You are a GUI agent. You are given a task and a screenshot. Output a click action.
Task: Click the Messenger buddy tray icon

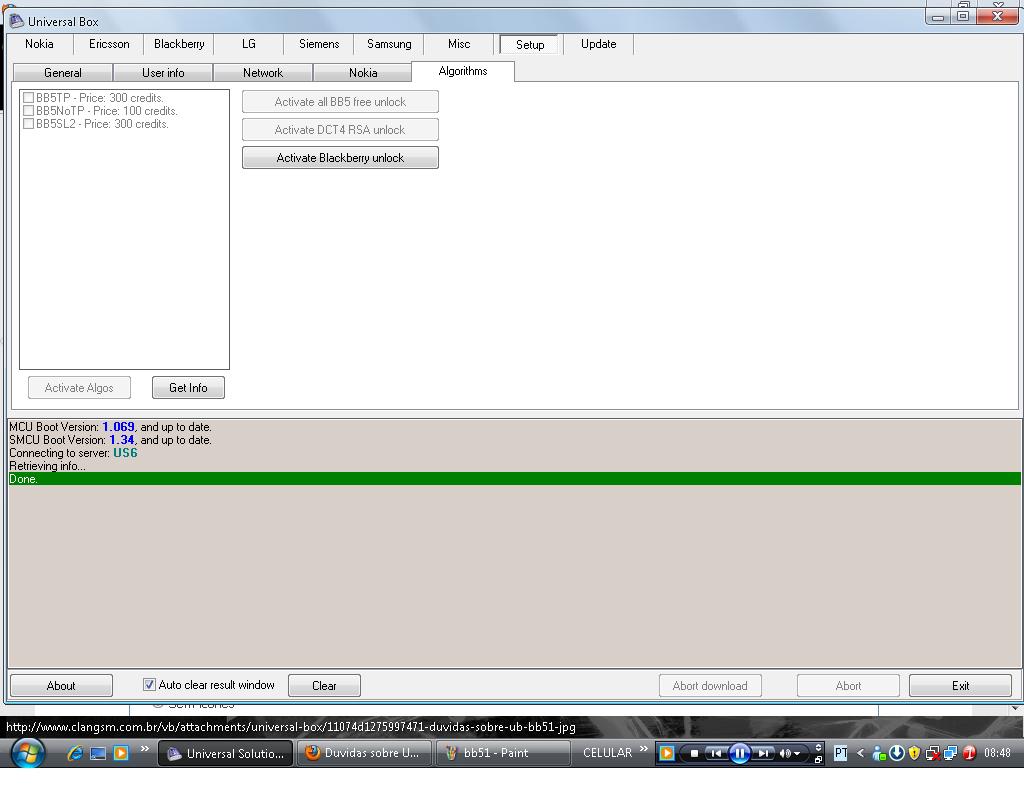pyautogui.click(x=879, y=754)
